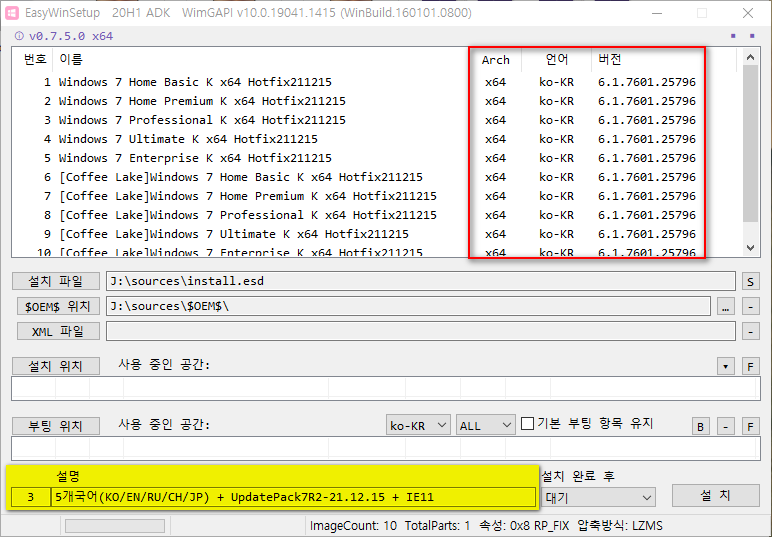Image resolution: width=772 pixels, height=537 pixels.
Task: Click the EasyWinSetup app icon in title bar
Action: [x=11, y=13]
